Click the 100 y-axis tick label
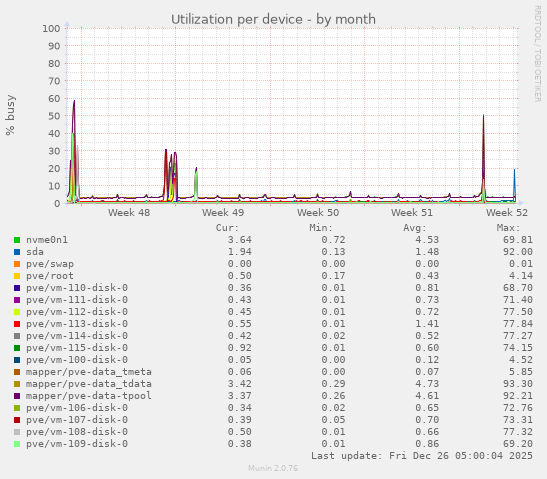Viewport: 547px width, 479px height. 51,29
